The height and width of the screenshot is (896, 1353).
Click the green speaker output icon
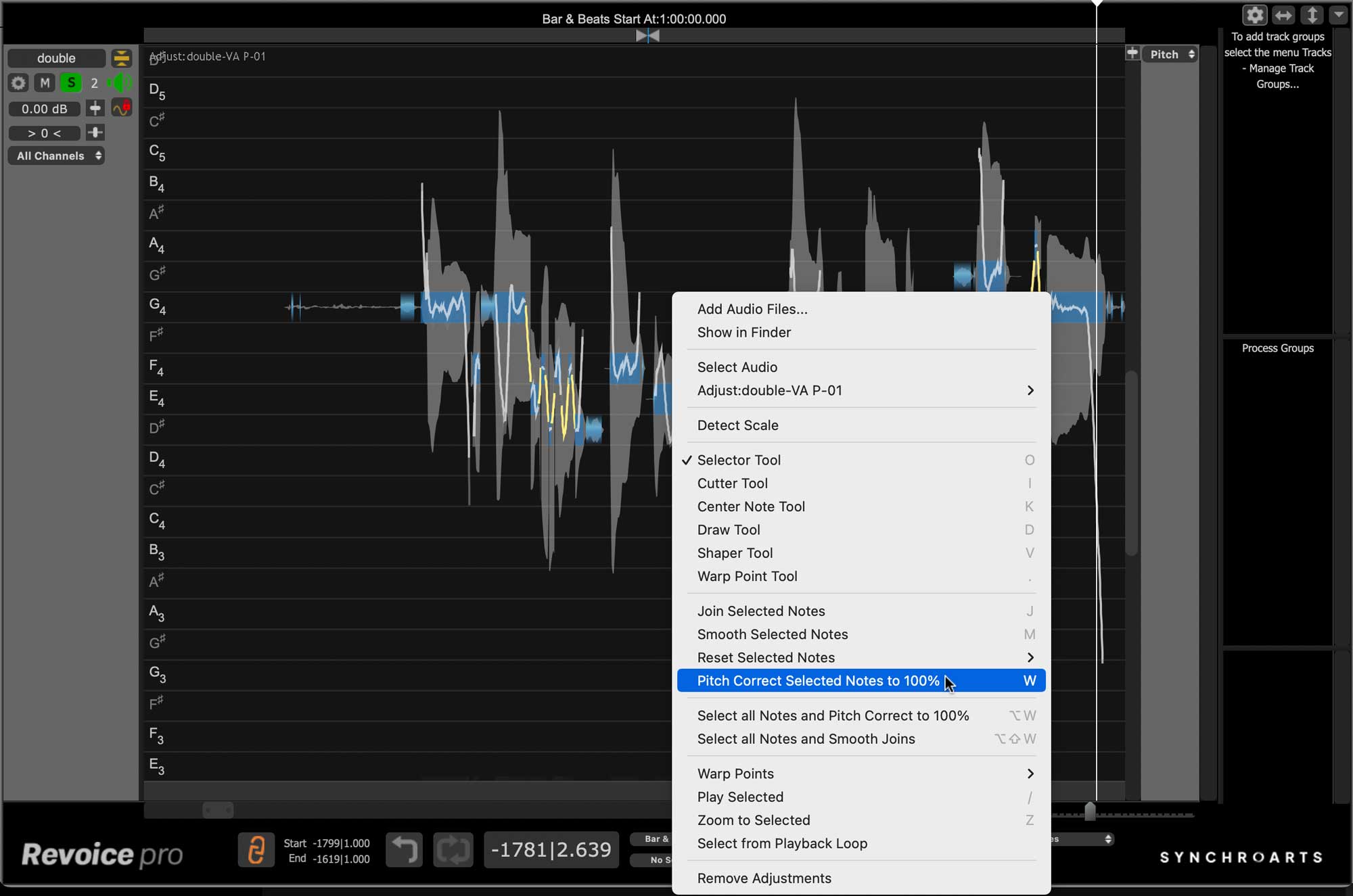click(x=120, y=83)
